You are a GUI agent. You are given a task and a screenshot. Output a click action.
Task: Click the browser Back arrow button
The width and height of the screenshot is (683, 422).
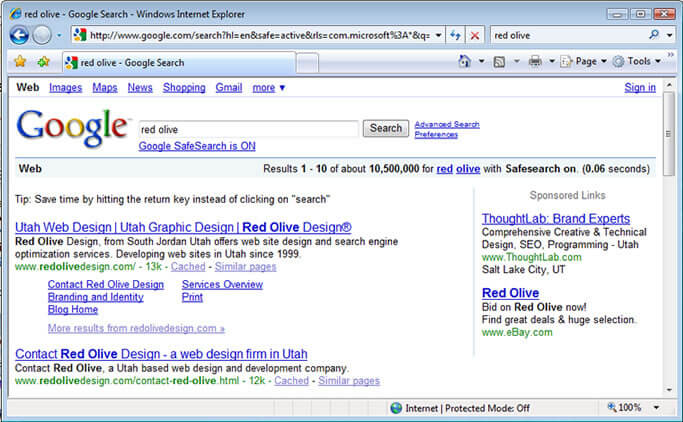pos(18,35)
